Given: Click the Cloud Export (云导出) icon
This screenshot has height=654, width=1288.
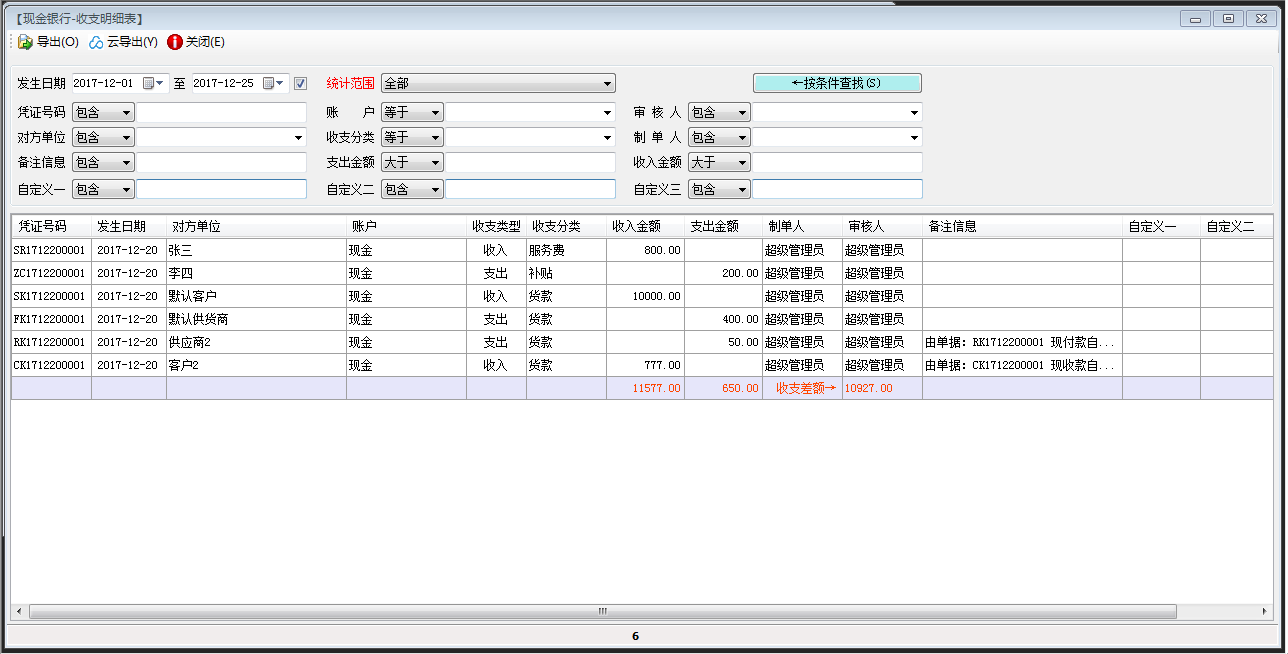Looking at the screenshot, I should [96, 42].
